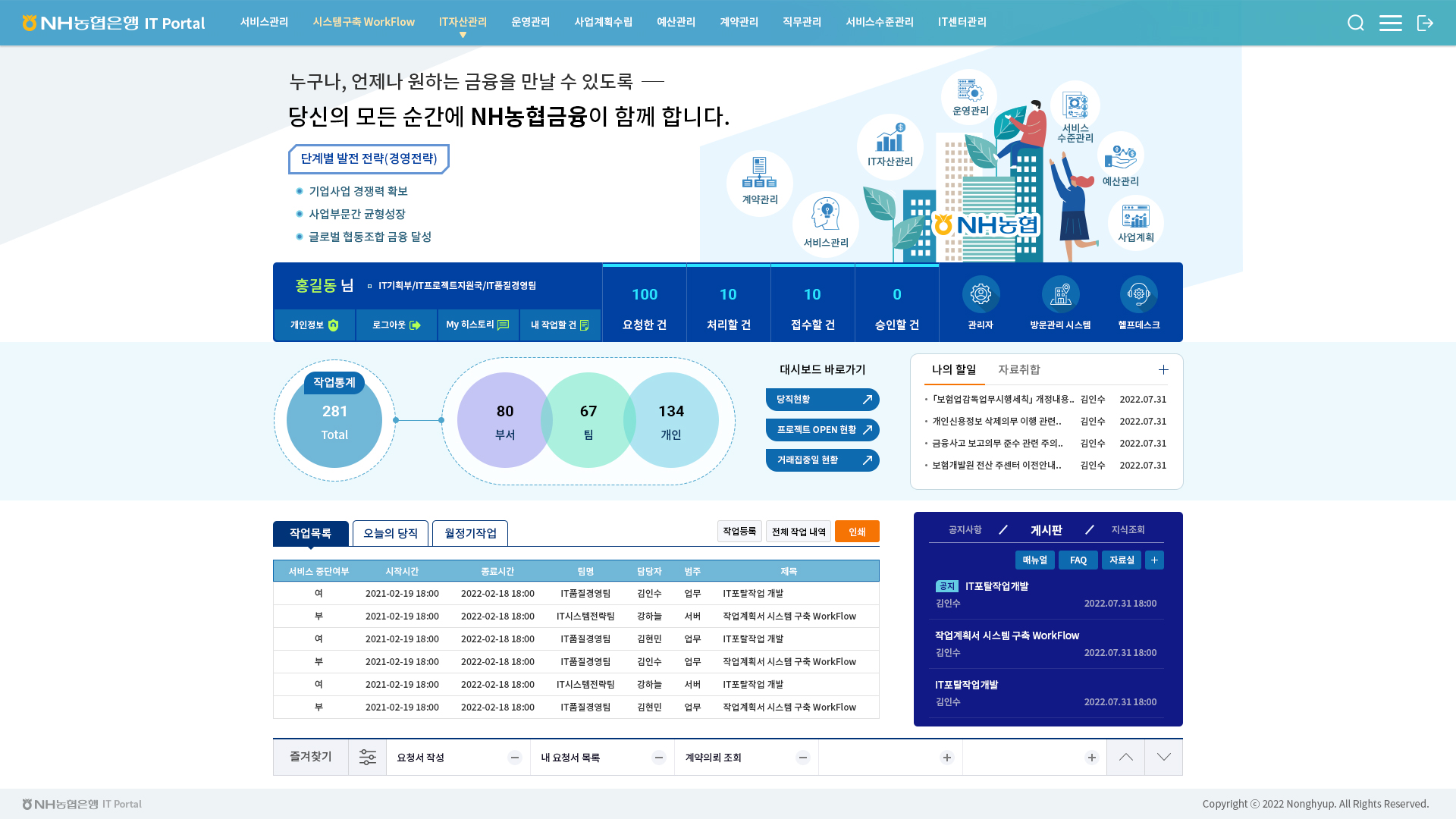Click 작업등록 button
Screen dimensions: 1456x819
tap(739, 531)
